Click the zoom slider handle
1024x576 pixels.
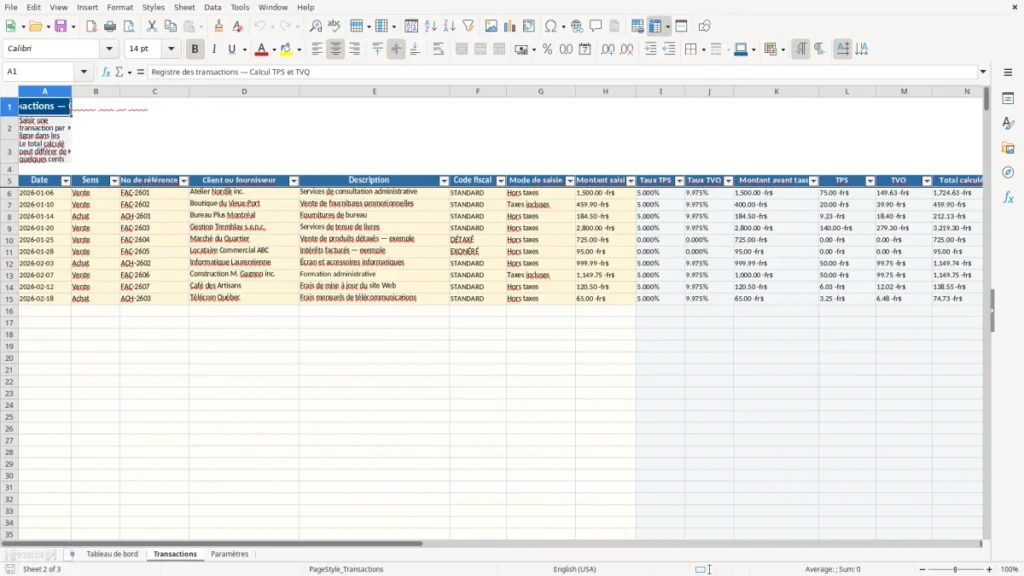(955, 569)
